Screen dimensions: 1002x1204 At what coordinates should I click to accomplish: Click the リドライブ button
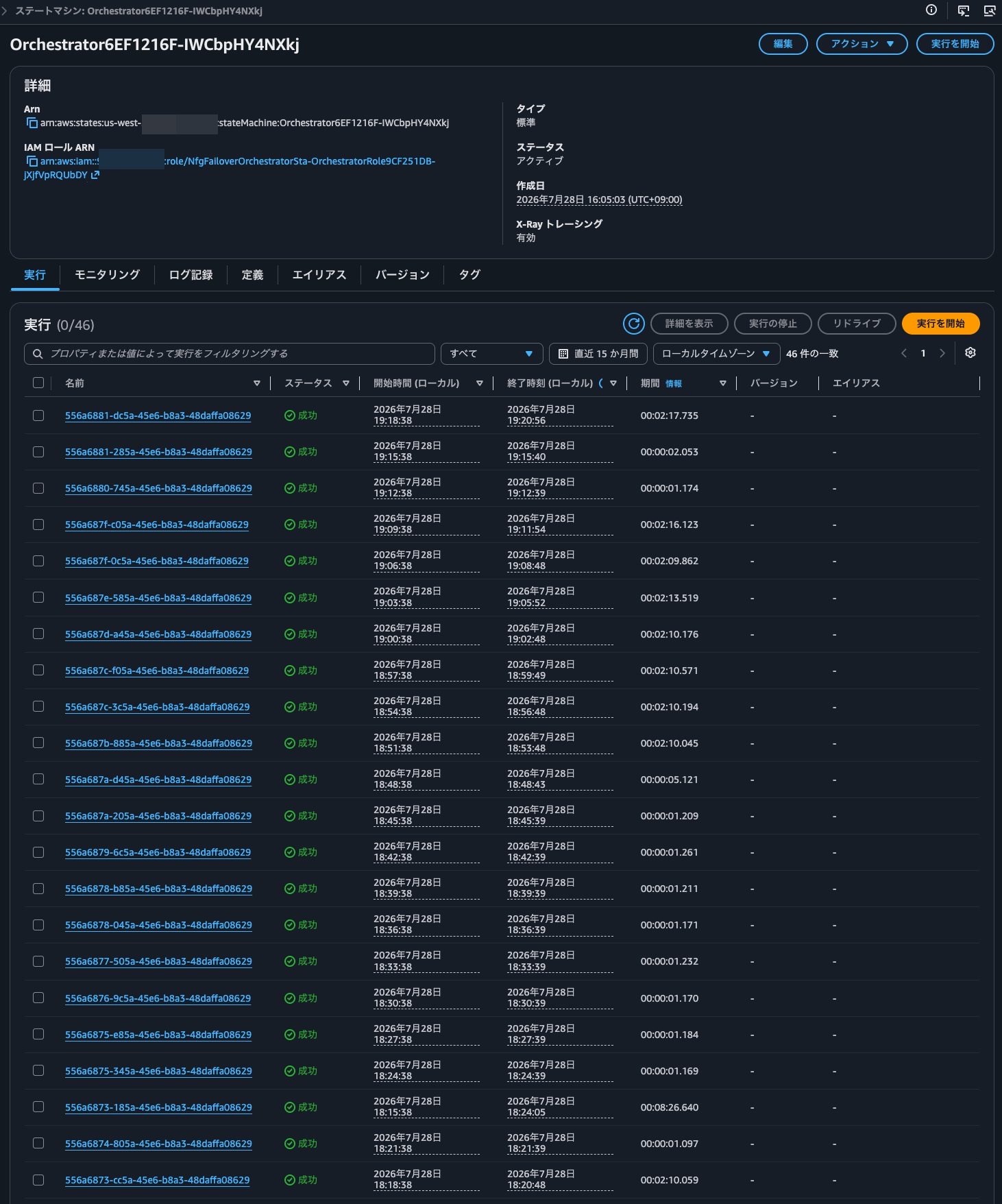[857, 324]
